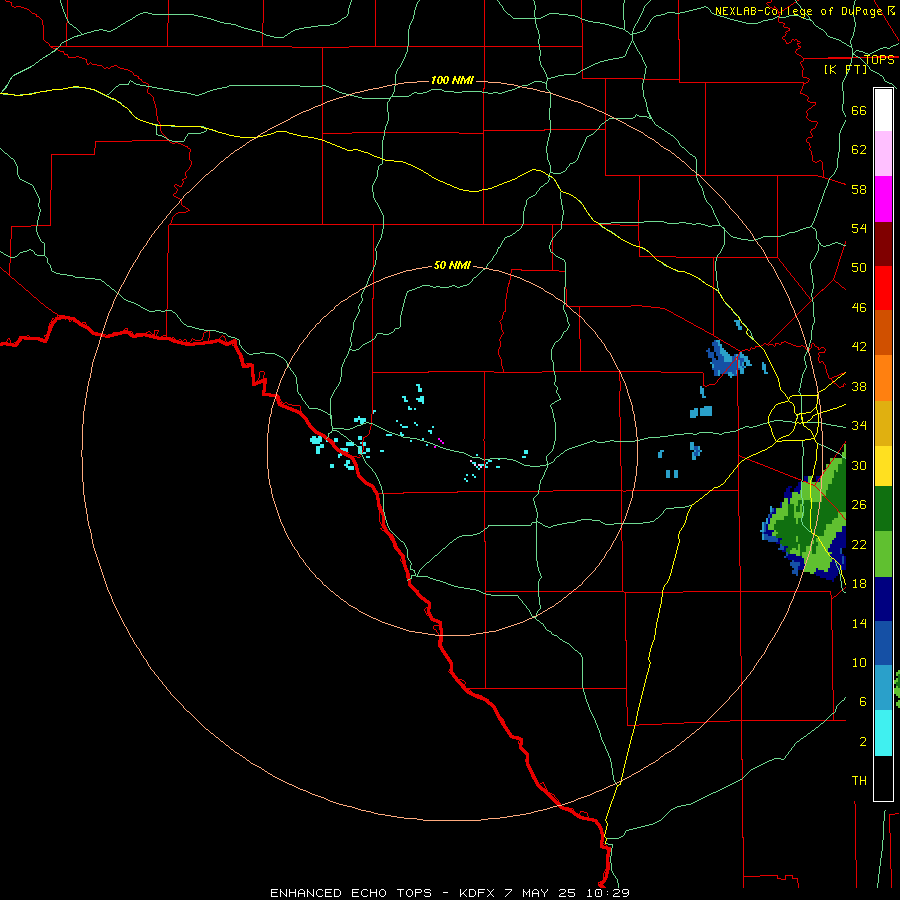Click the legend value 58
Image resolution: width=900 pixels, height=900 pixels.
[x=859, y=189]
